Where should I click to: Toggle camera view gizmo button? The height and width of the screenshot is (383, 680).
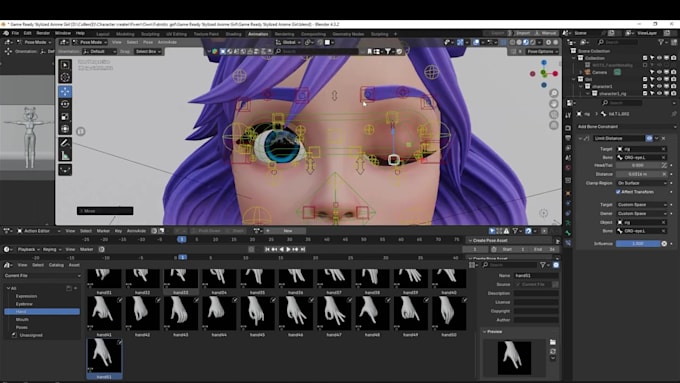554,115
